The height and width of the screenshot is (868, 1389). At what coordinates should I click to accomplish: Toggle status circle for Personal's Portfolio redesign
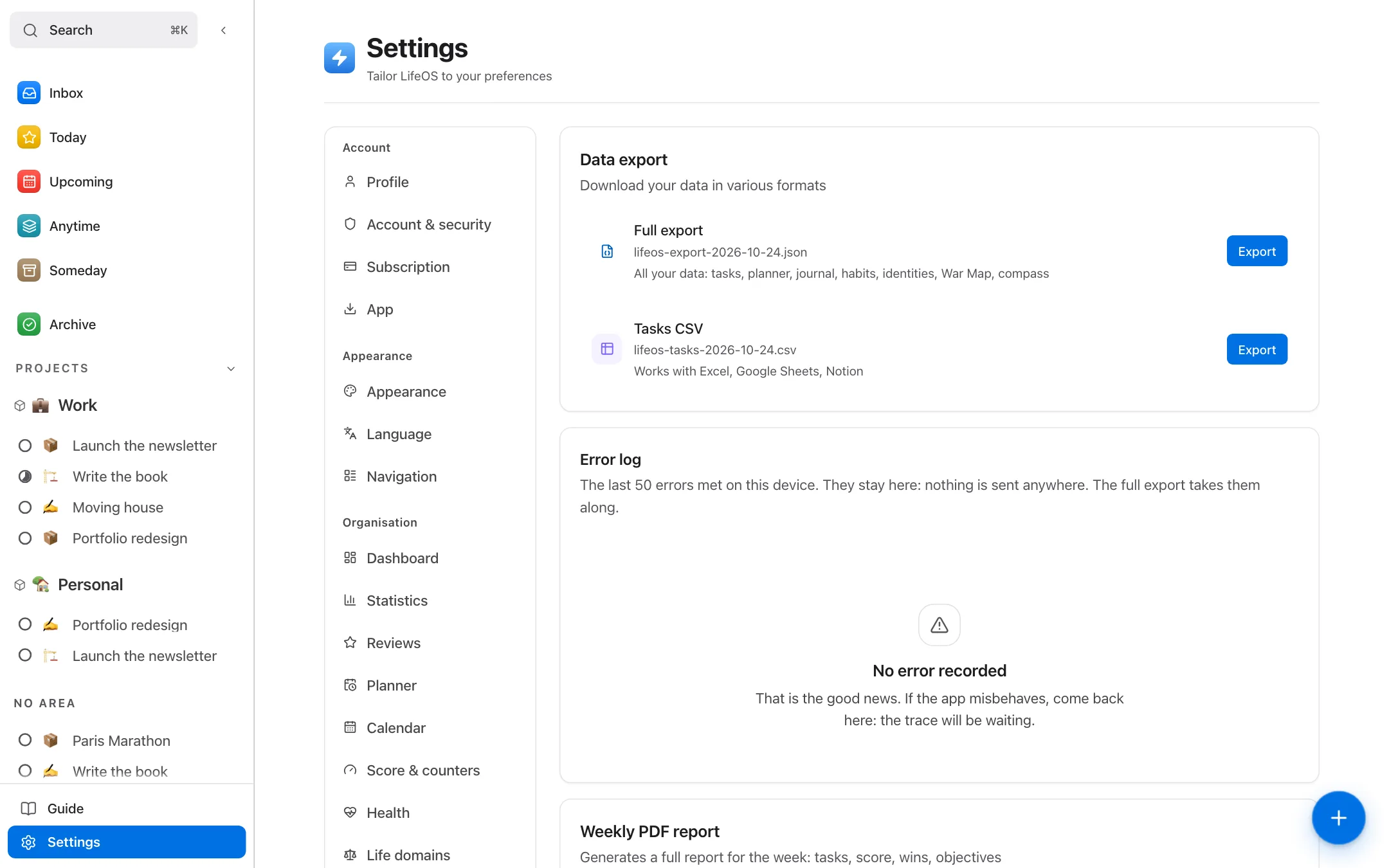25,624
